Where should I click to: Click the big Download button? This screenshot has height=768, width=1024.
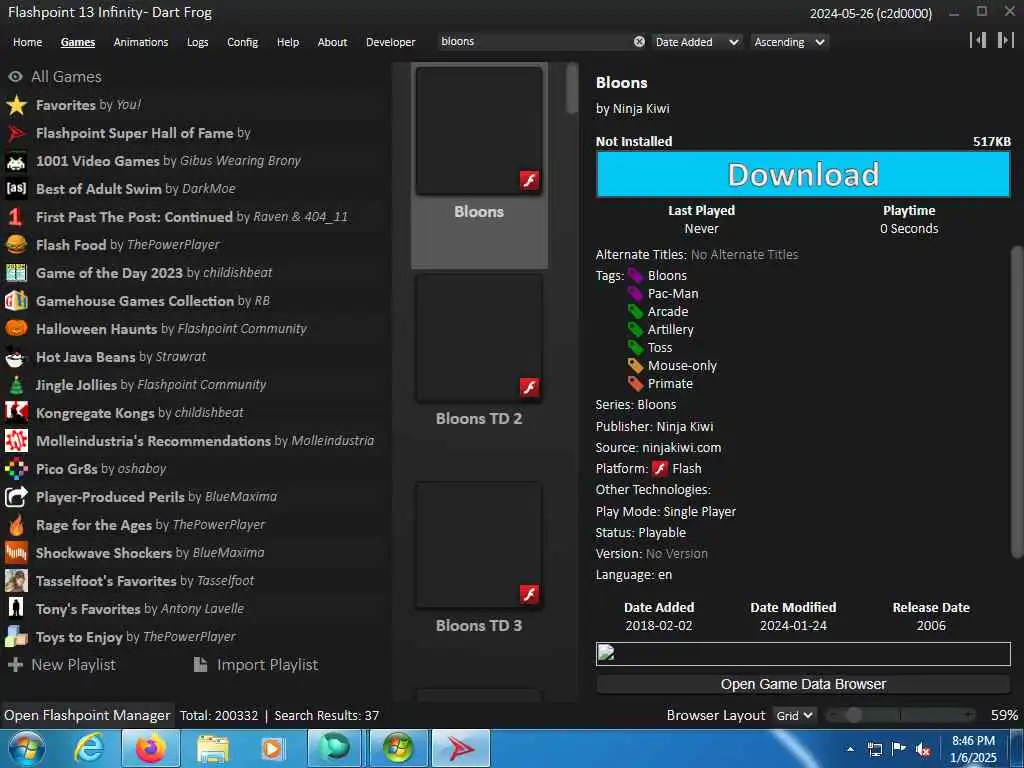point(803,174)
